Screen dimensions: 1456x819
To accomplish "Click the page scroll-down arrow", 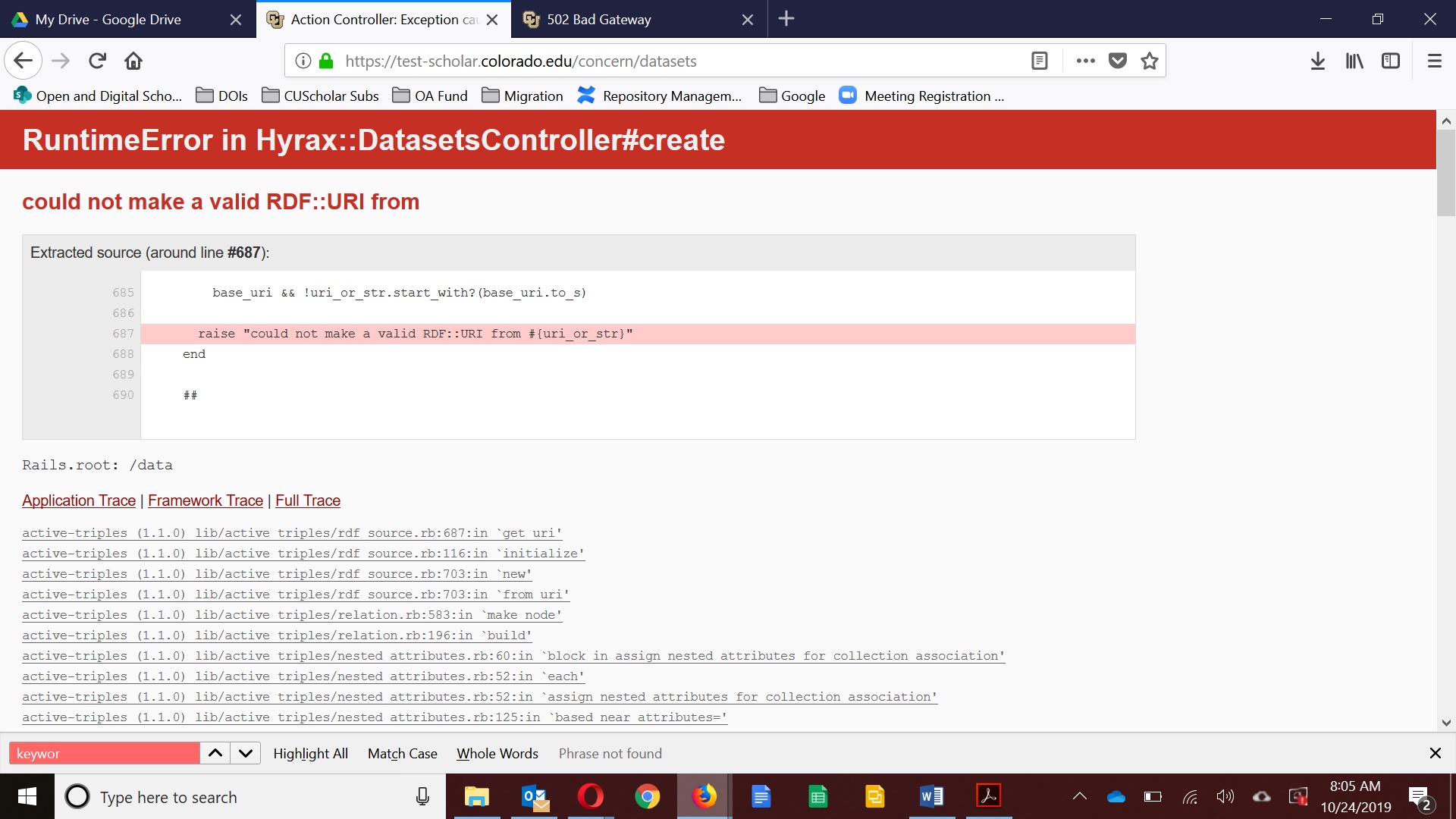I will coord(1446,723).
